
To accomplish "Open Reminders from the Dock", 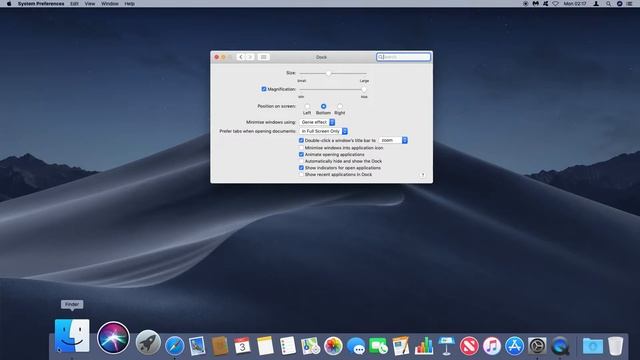I will point(288,346).
